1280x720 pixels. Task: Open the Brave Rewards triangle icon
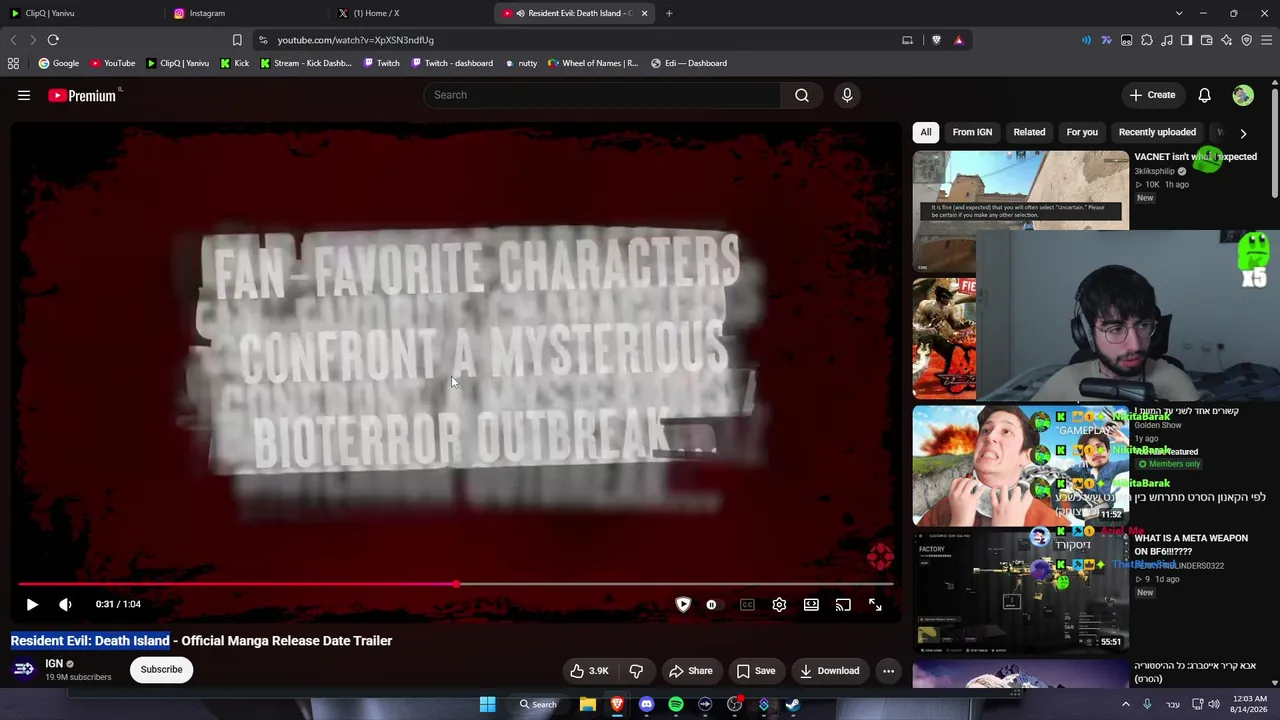tap(959, 40)
